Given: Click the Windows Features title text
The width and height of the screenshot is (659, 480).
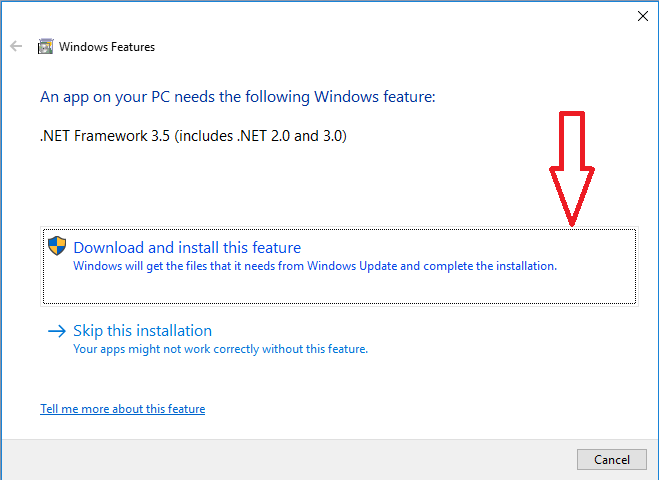Looking at the screenshot, I should 107,47.
